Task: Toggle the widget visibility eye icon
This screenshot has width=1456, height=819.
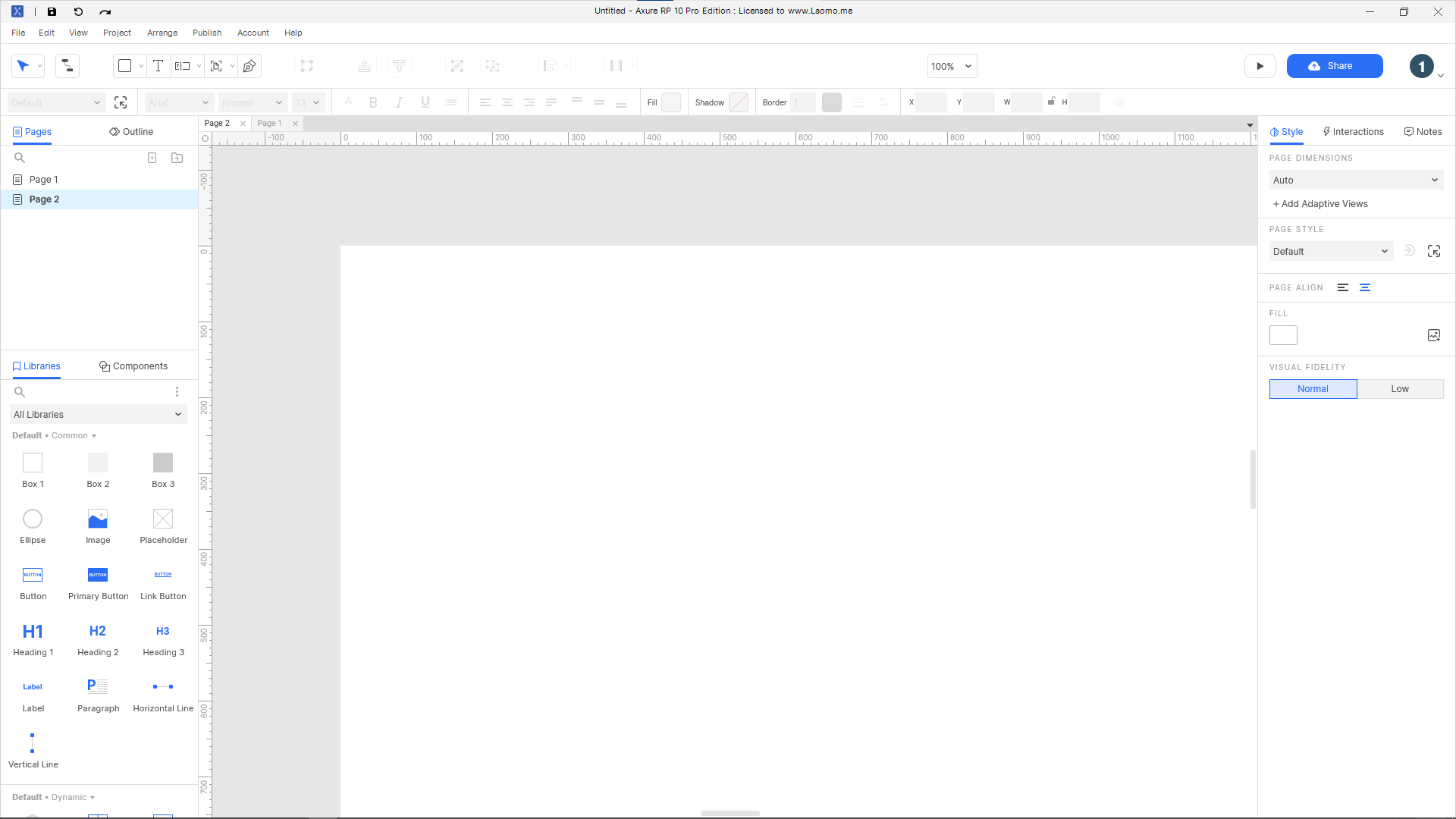Action: (1119, 102)
